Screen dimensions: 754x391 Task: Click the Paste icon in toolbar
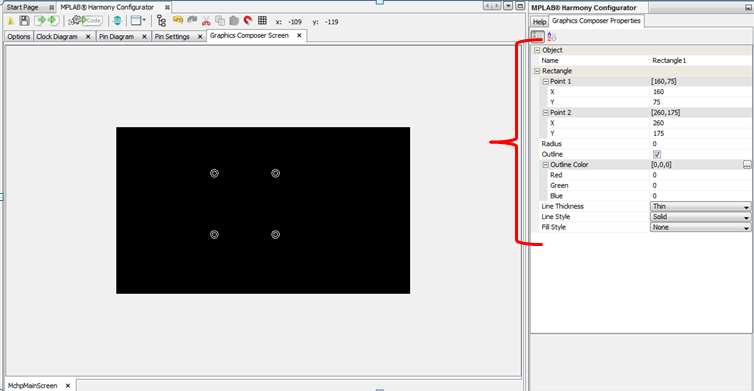tap(234, 21)
